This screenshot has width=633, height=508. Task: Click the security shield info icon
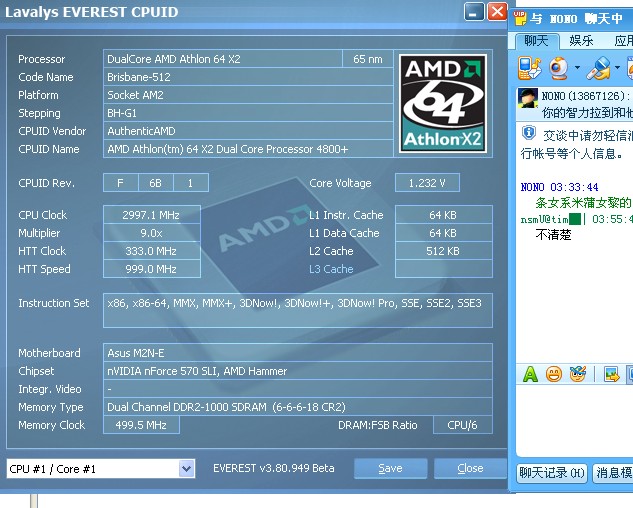click(x=528, y=132)
